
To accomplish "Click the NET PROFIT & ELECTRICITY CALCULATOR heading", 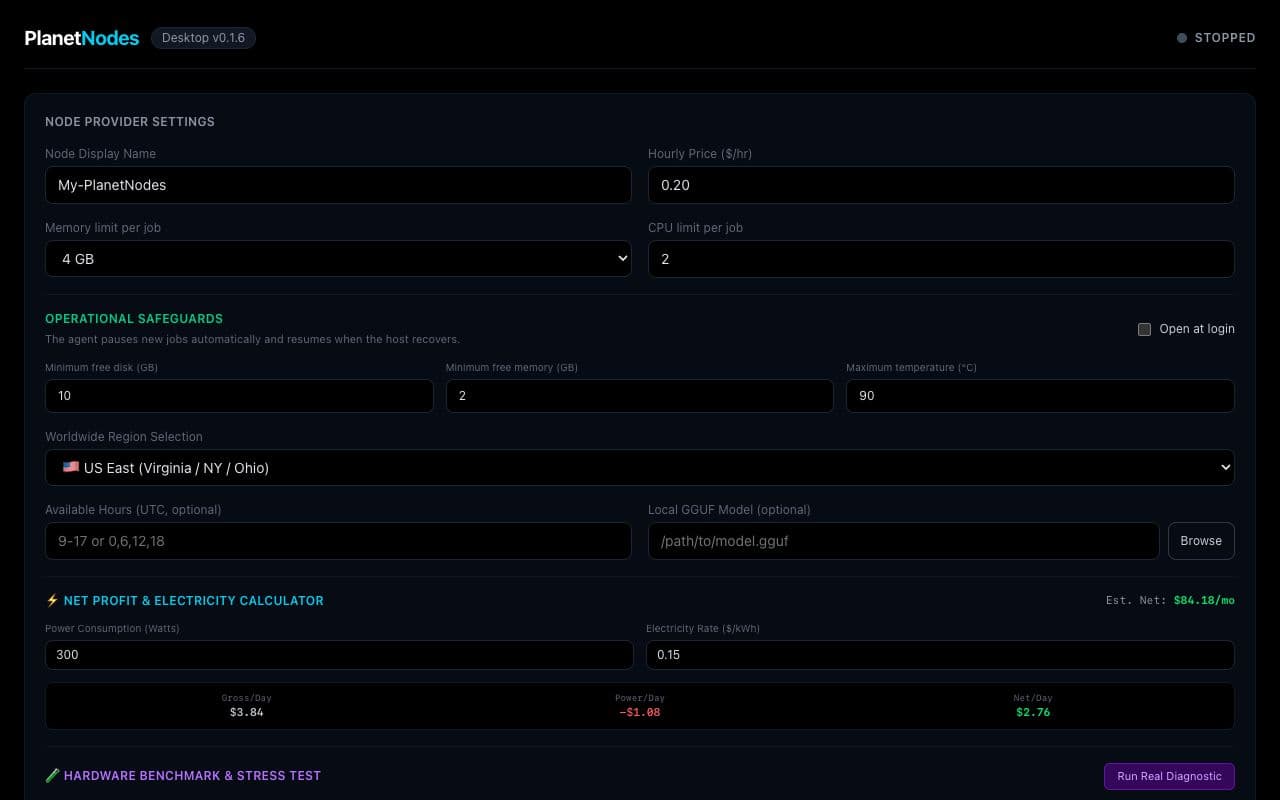I will (x=193, y=601).
